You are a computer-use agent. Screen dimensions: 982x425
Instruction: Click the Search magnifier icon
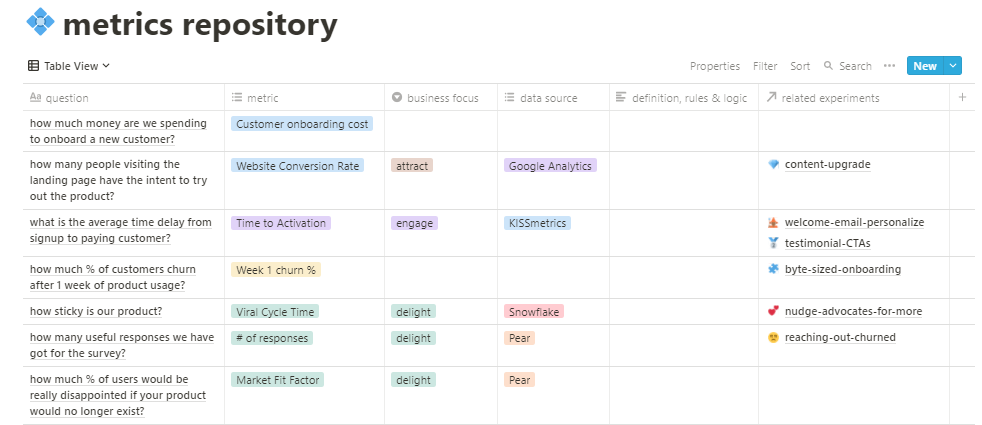pos(828,66)
